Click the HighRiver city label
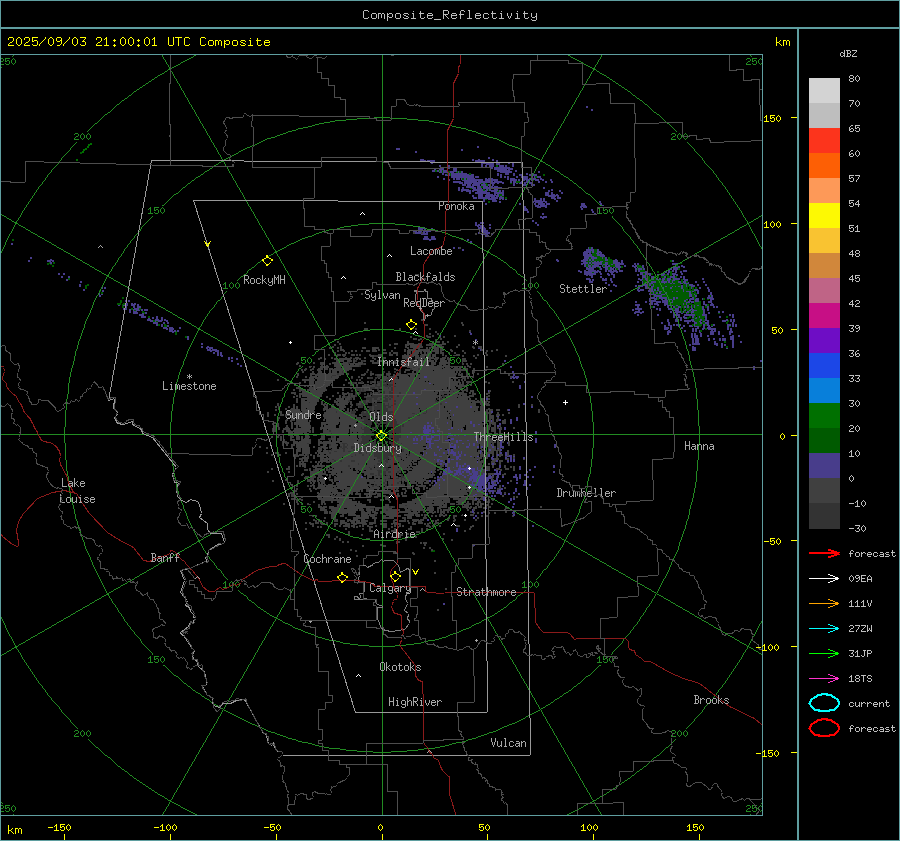Viewport: 900px width, 841px height. click(415, 702)
